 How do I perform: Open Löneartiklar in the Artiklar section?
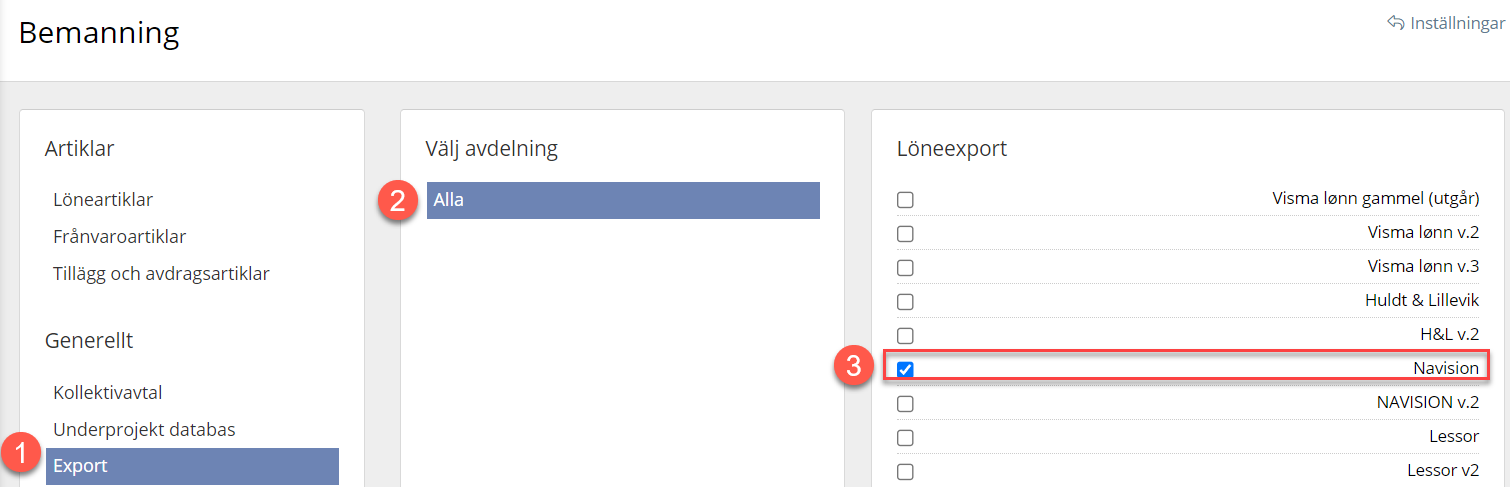coord(103,200)
